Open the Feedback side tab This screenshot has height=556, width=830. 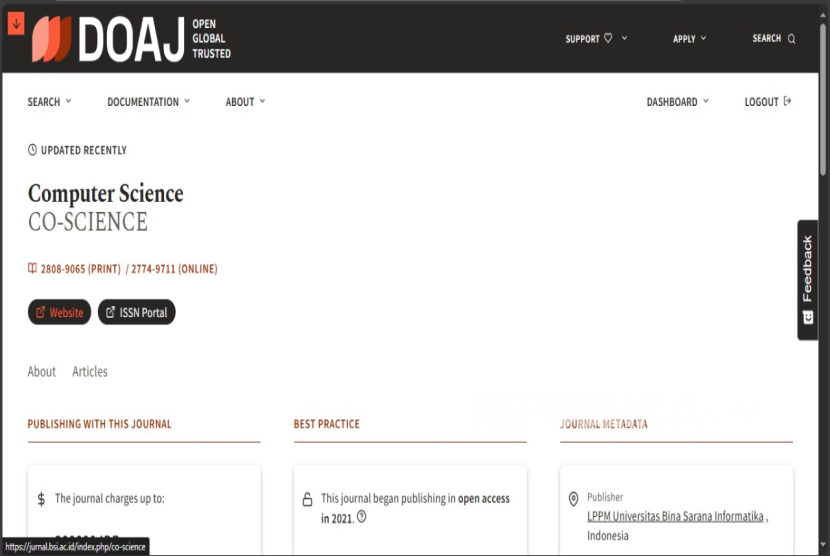click(x=808, y=280)
